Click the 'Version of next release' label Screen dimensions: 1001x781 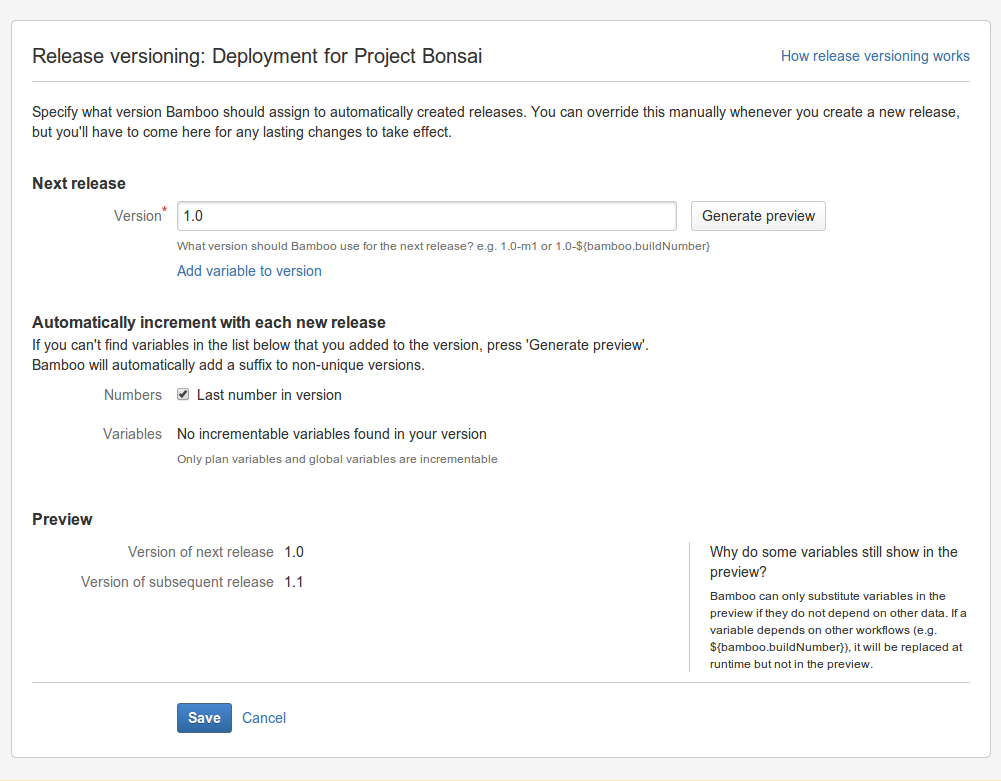[x=200, y=552]
